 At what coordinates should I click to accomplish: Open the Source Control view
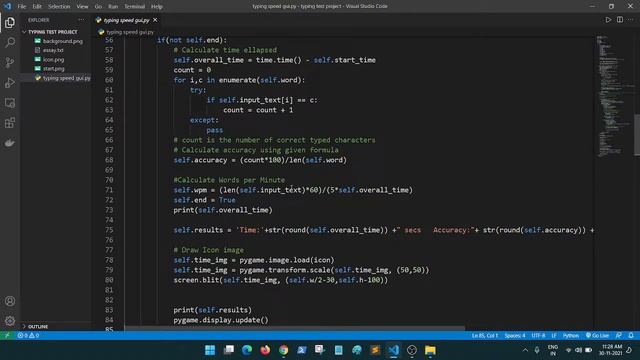(10, 62)
